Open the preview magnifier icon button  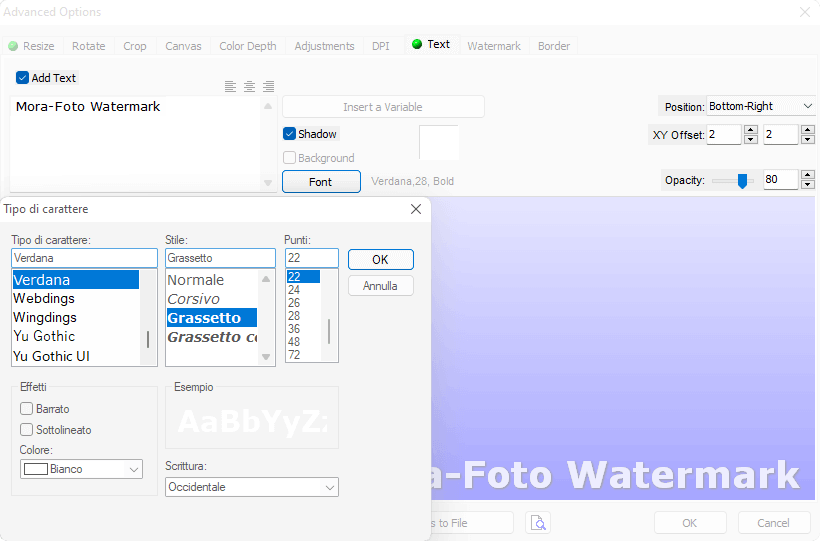538,523
